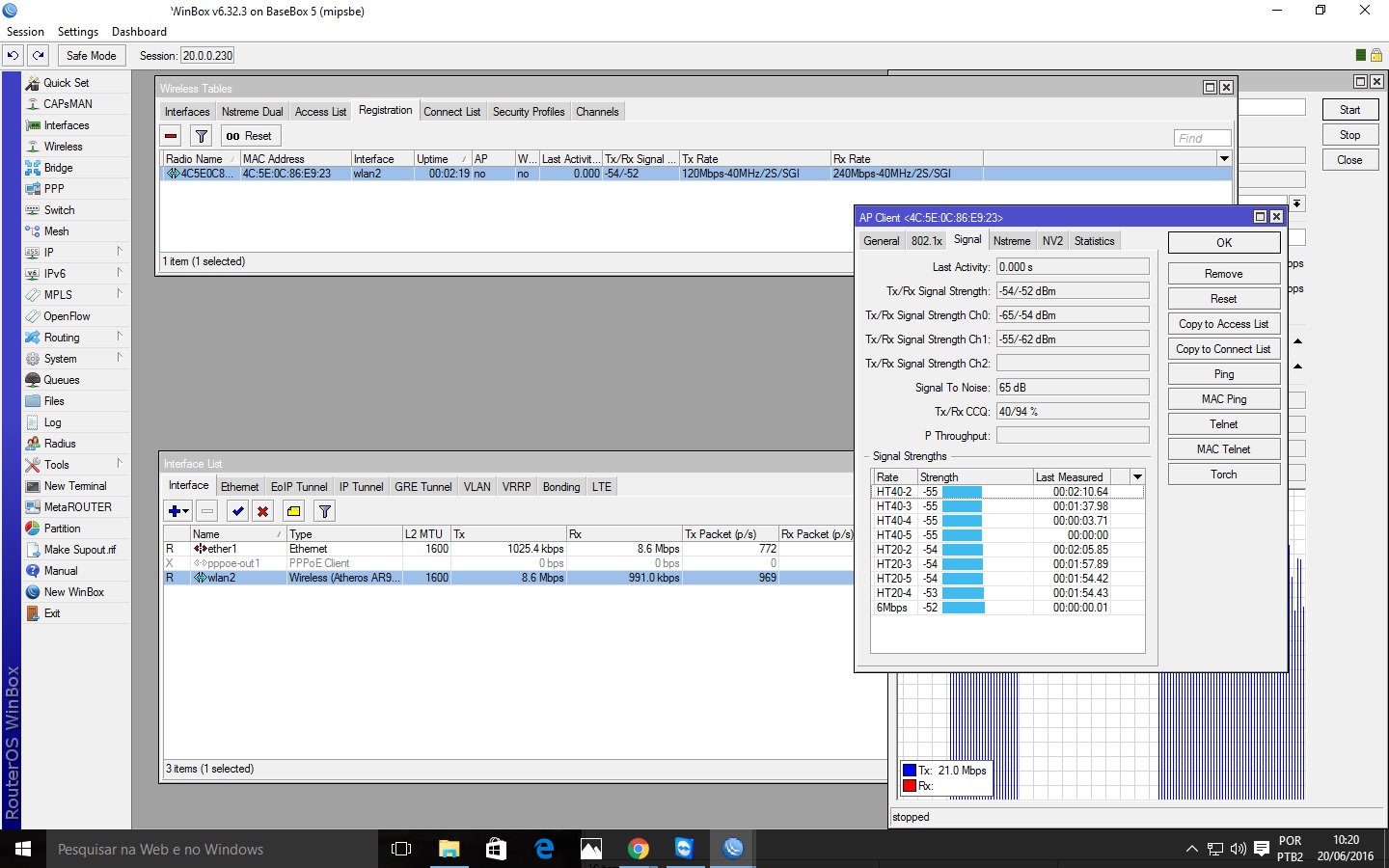Click the Redo arrow icon in toolbar

tap(39, 56)
